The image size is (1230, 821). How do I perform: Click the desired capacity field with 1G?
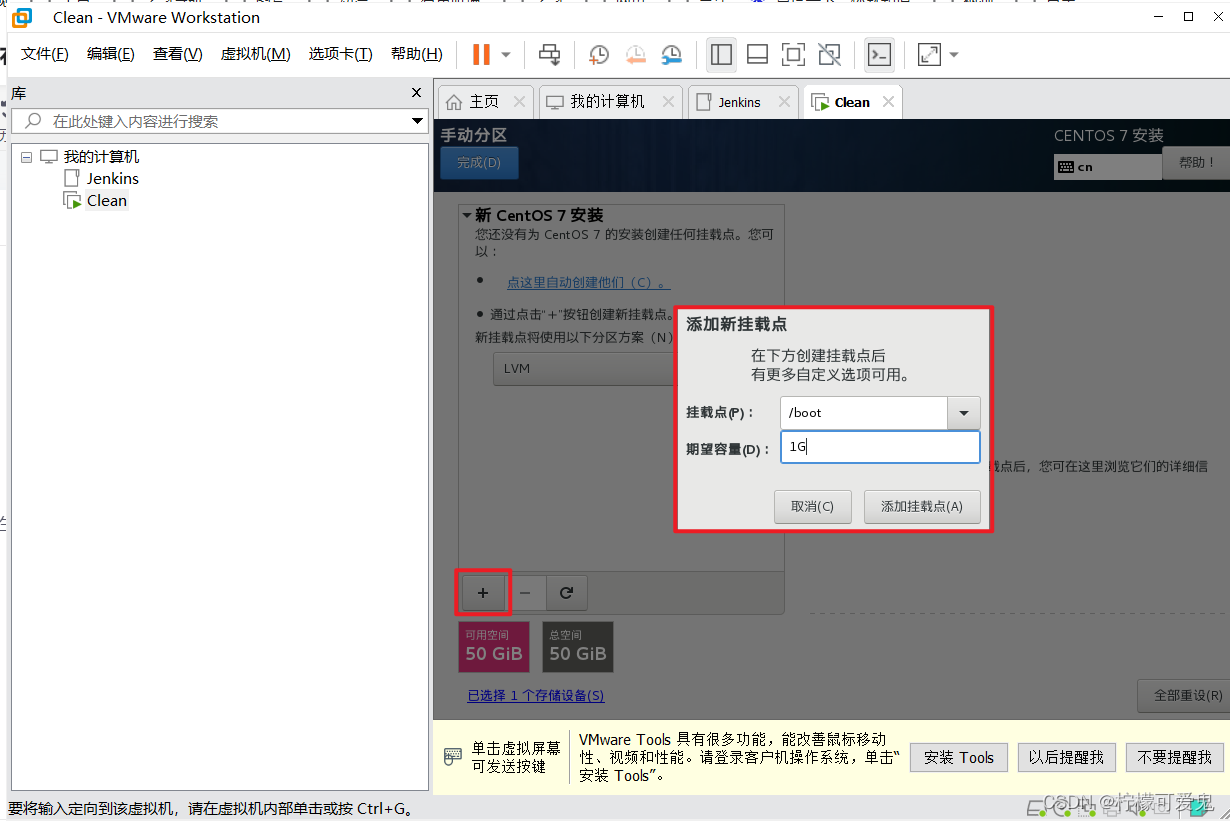[x=880, y=447]
